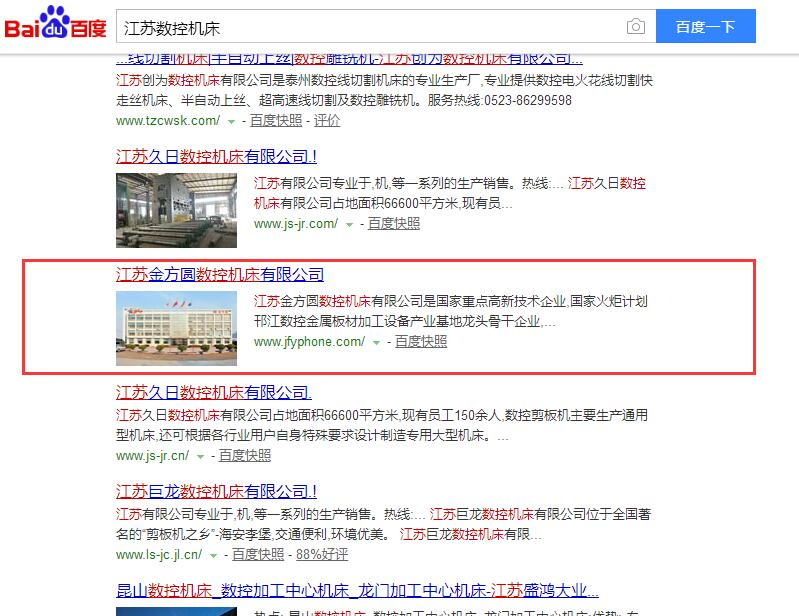Visit www.jfyphone.com/ URL
The height and width of the screenshot is (616, 799).
309,342
